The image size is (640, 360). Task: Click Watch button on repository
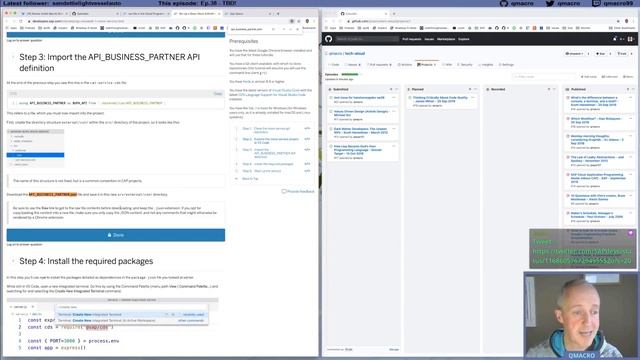tap(574, 53)
